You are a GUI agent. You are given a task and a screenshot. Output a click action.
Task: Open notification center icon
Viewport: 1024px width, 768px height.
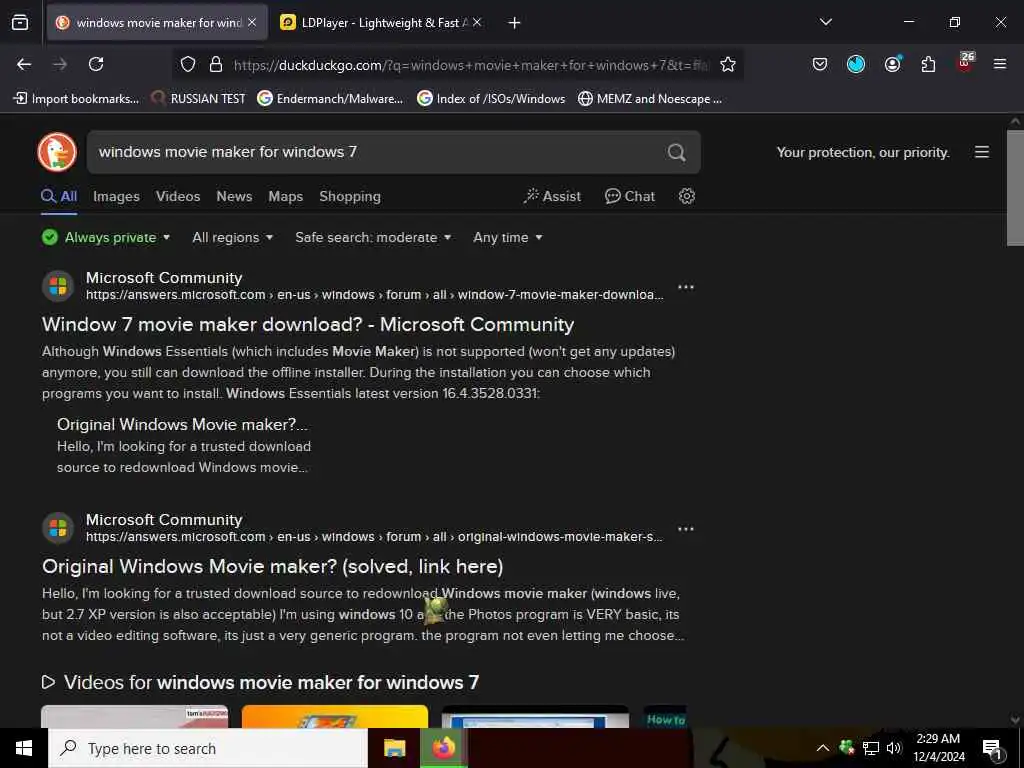point(992,750)
